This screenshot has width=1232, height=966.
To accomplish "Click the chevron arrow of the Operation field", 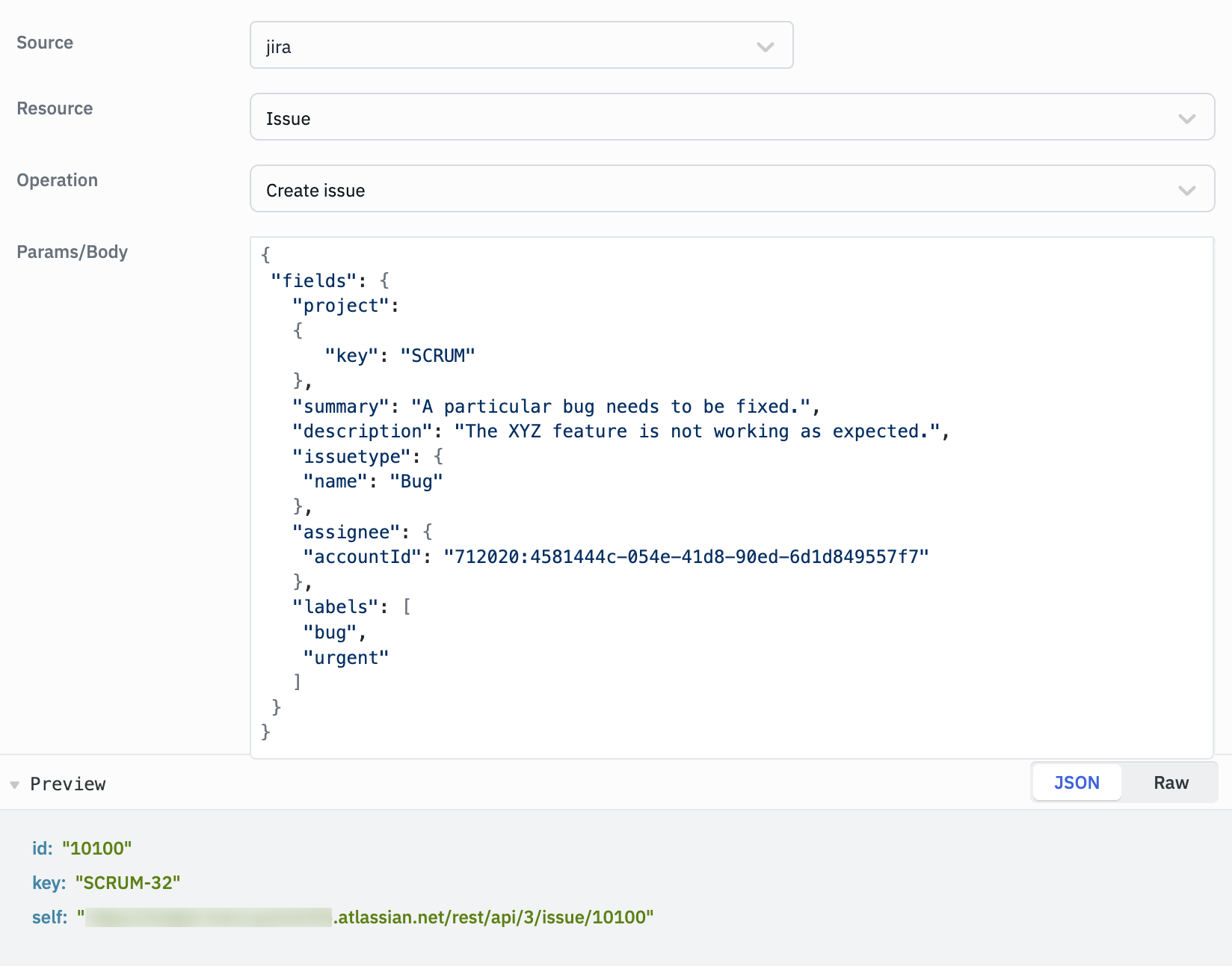I will click(x=1186, y=190).
